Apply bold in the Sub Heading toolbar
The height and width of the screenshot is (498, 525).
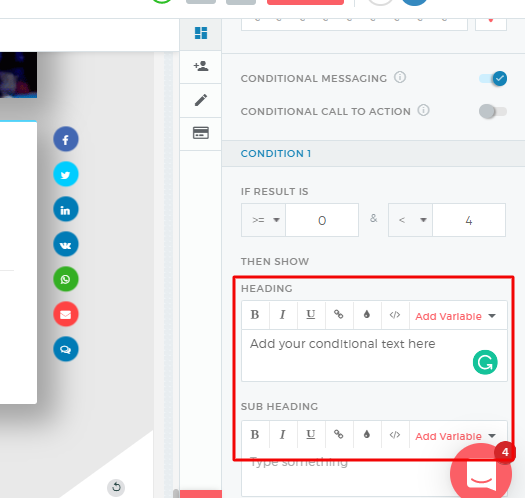[255, 435]
